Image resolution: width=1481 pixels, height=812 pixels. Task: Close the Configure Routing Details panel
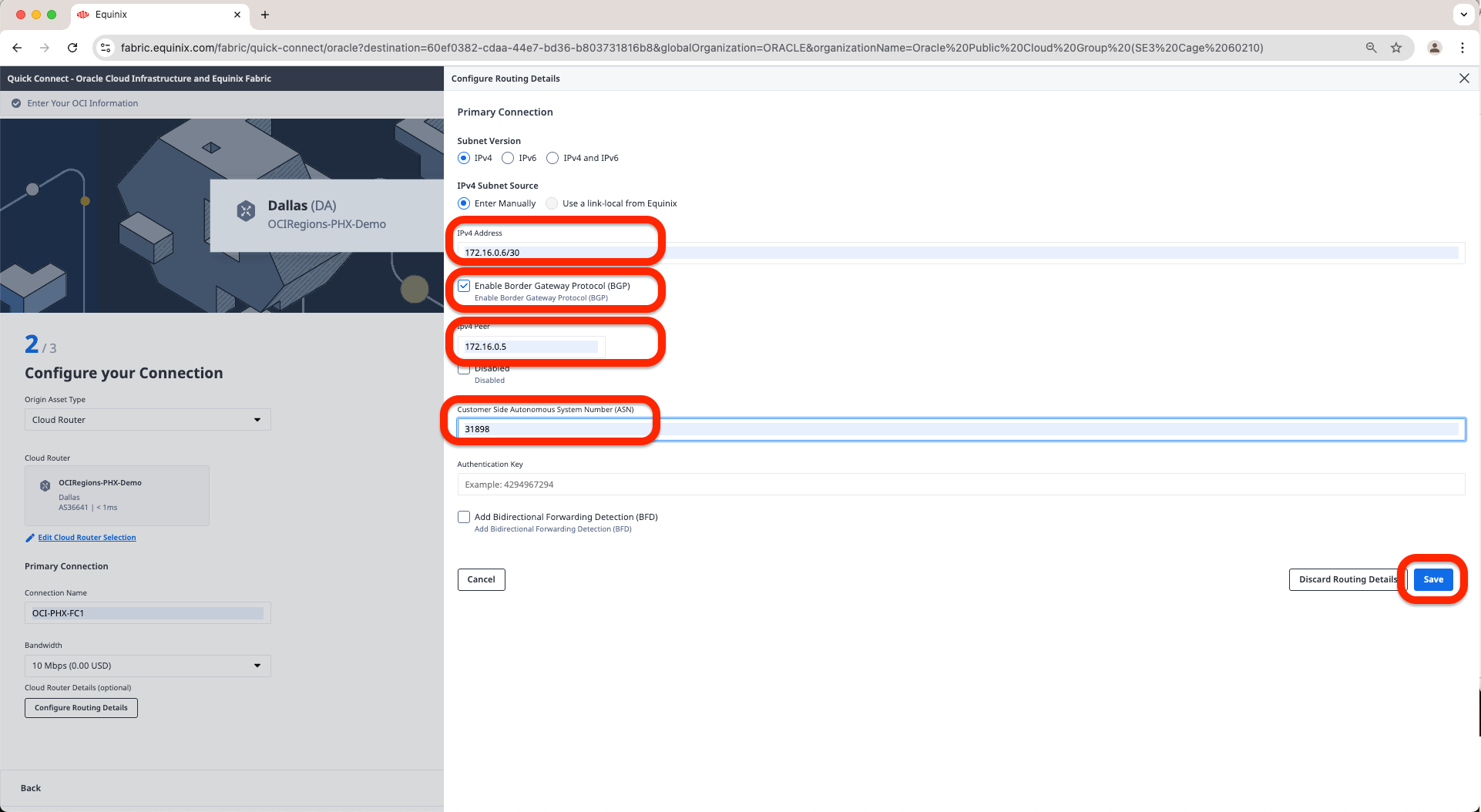tap(1464, 79)
